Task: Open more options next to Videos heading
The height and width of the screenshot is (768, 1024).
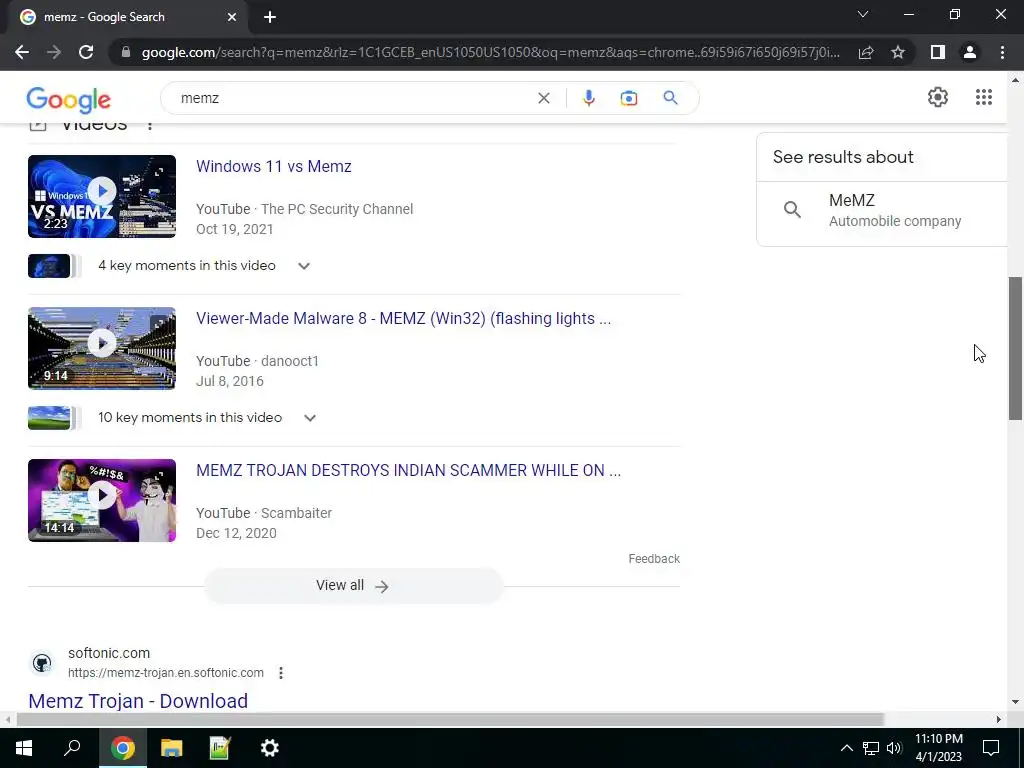Action: (150, 125)
